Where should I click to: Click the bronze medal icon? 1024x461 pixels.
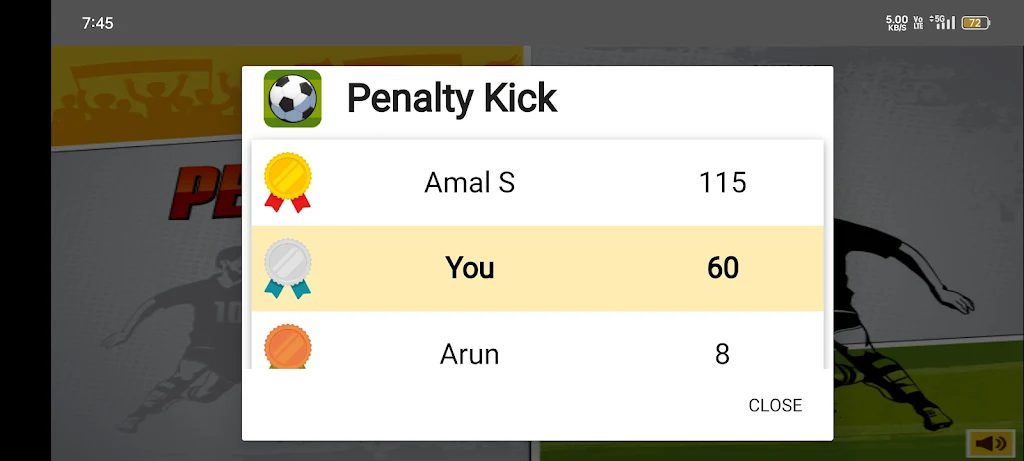pyautogui.click(x=287, y=347)
